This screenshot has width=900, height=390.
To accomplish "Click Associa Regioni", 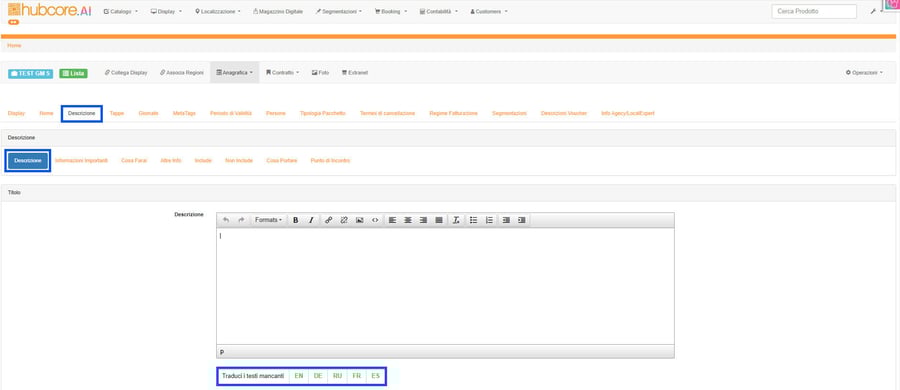I will (x=181, y=73).
